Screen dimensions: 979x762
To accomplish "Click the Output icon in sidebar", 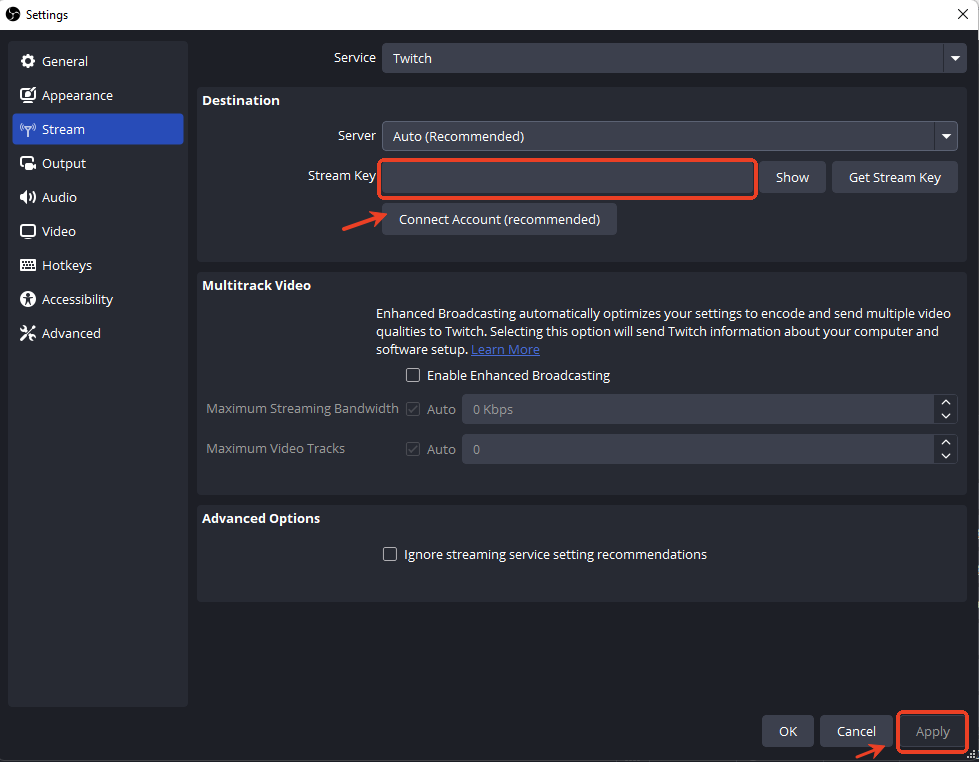I will click(x=28, y=164).
